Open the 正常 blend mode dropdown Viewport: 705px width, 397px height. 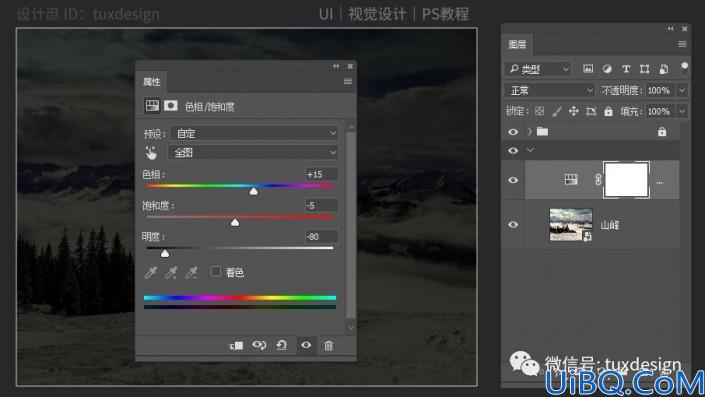[x=549, y=90]
